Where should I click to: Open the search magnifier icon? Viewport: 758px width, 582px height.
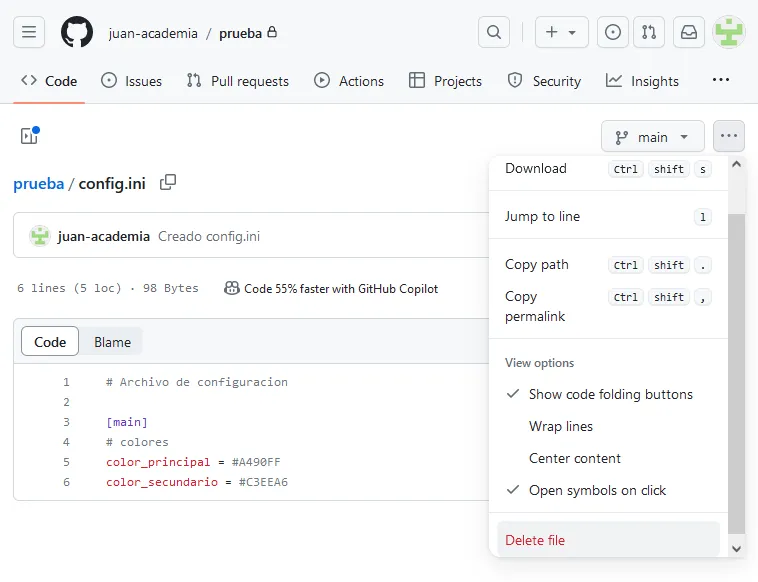[493, 32]
